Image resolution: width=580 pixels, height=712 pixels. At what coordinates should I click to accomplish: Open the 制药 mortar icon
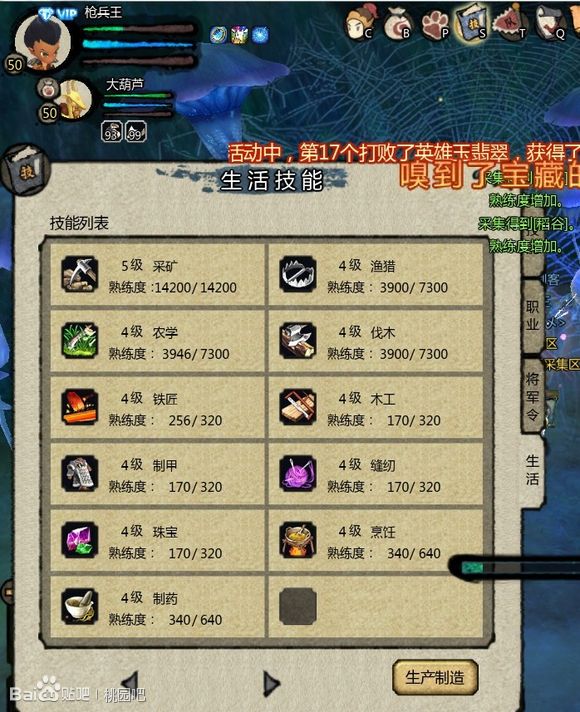pos(79,607)
